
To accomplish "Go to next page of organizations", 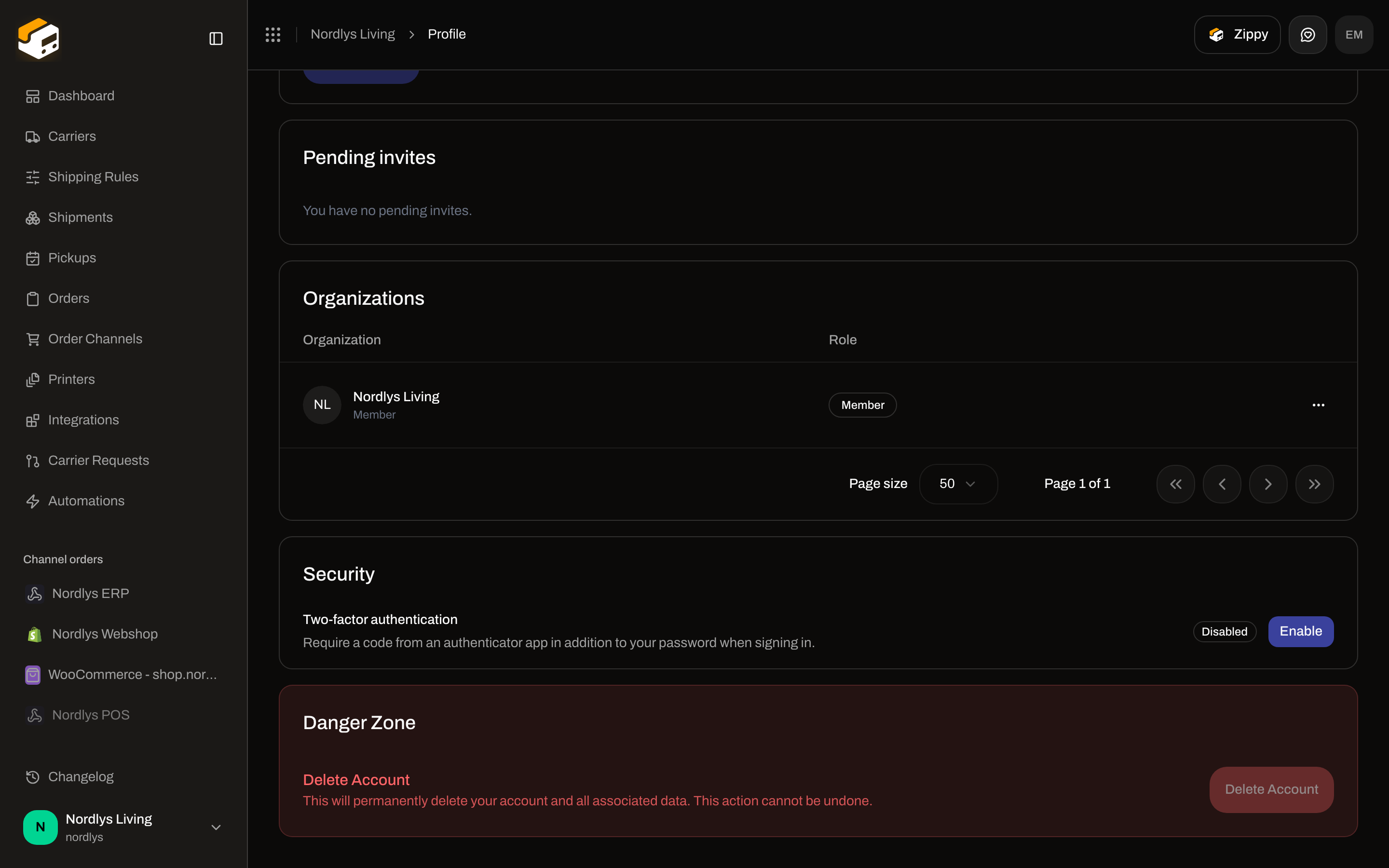I will (1268, 484).
